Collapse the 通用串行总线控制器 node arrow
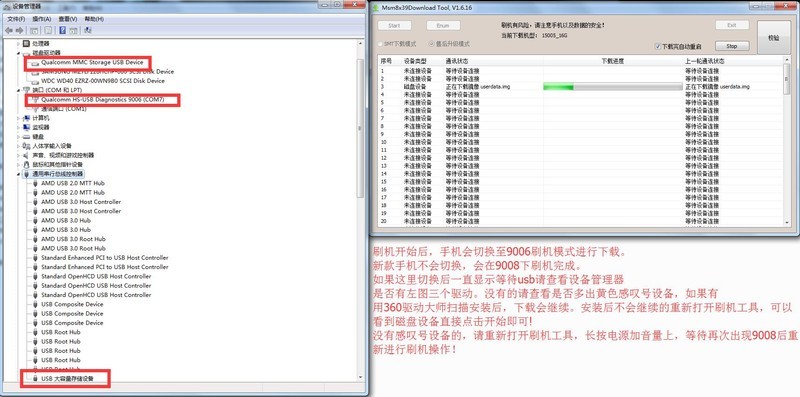 tap(19, 175)
